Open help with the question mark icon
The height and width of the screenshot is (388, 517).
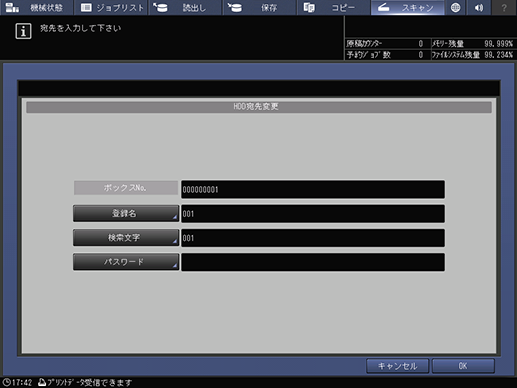504,7
